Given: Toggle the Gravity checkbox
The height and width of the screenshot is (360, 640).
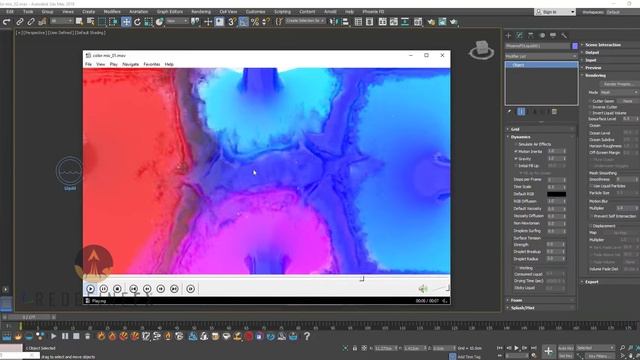Looking at the screenshot, I should click(x=516, y=158).
